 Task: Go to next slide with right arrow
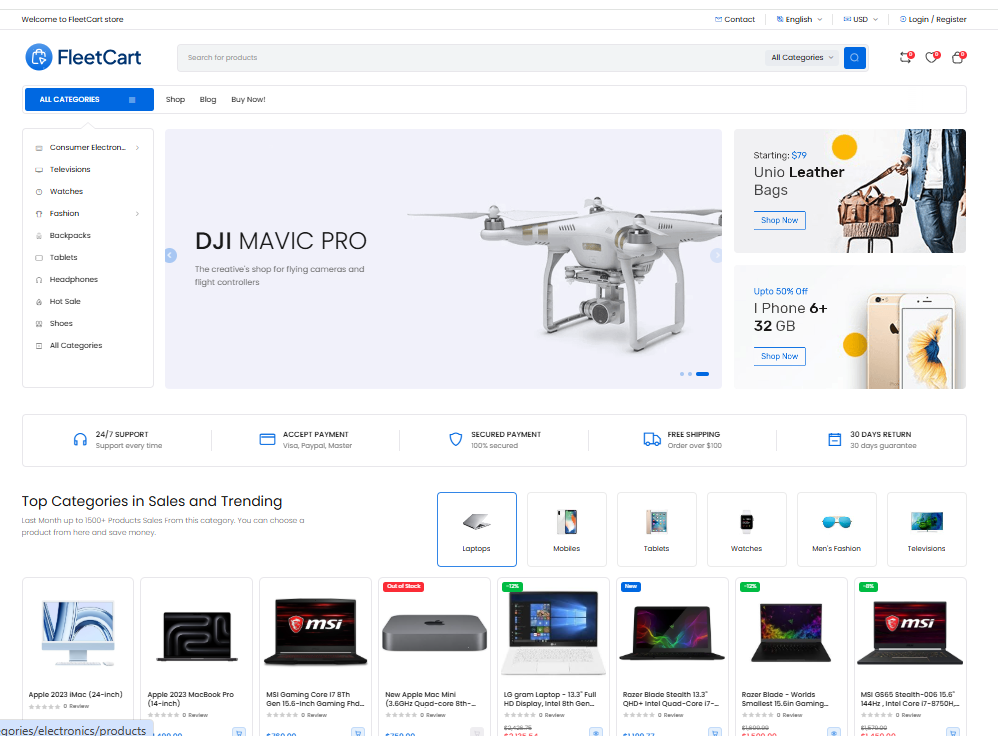716,256
